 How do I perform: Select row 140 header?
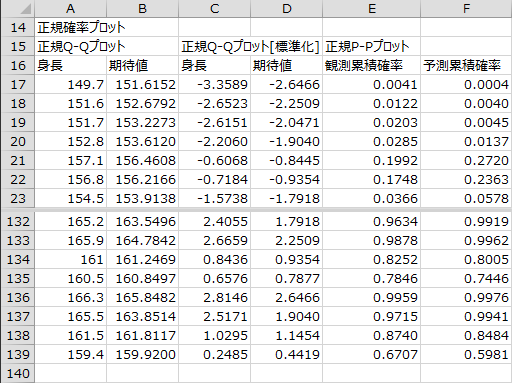(17, 373)
